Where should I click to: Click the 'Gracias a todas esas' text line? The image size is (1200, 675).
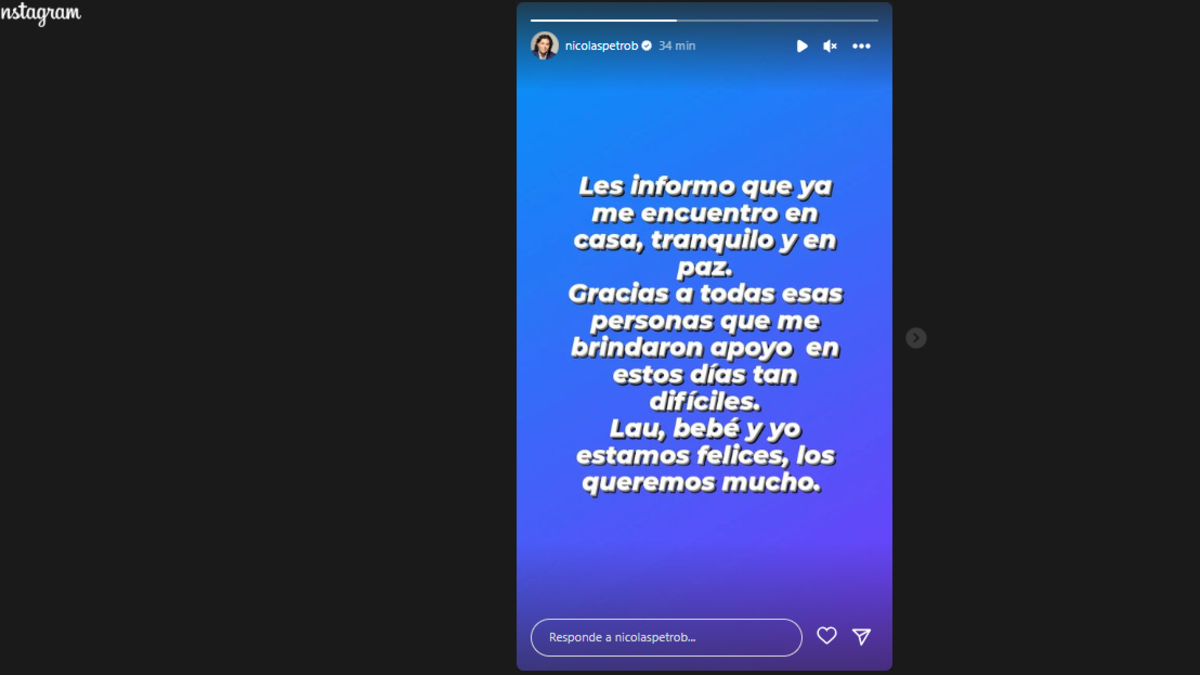tap(705, 295)
